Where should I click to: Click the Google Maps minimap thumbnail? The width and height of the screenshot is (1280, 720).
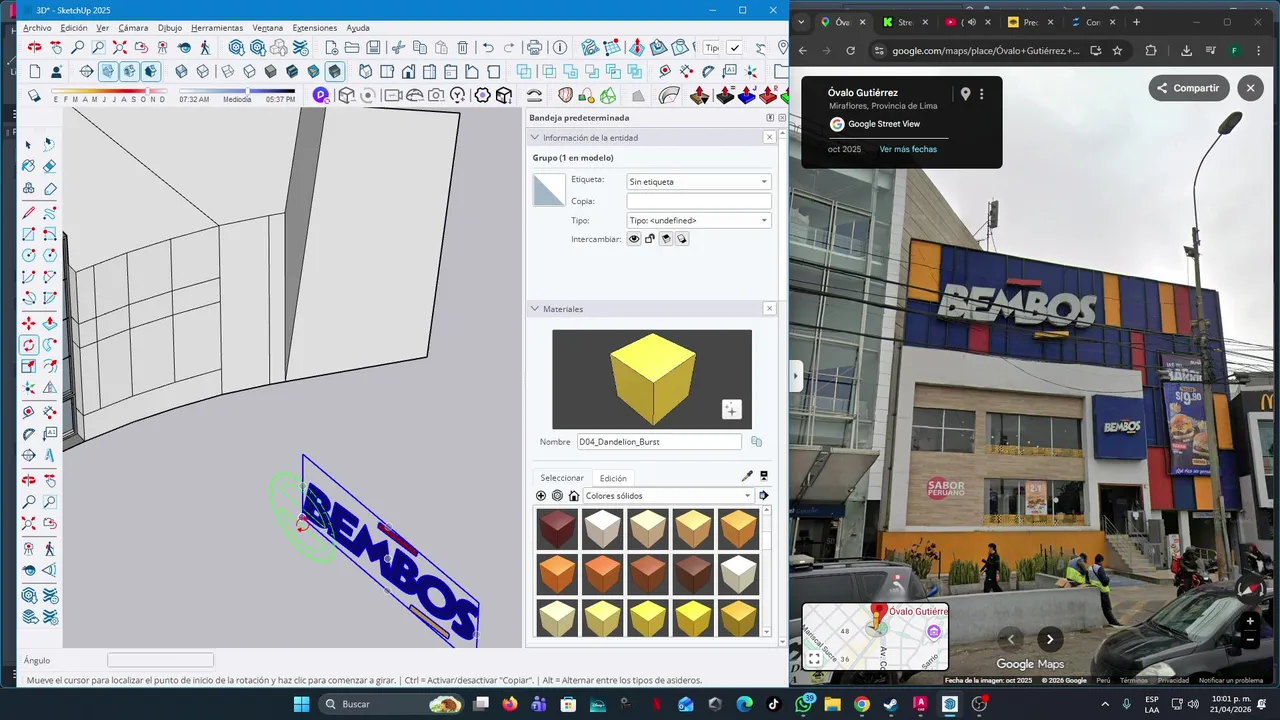[875, 636]
